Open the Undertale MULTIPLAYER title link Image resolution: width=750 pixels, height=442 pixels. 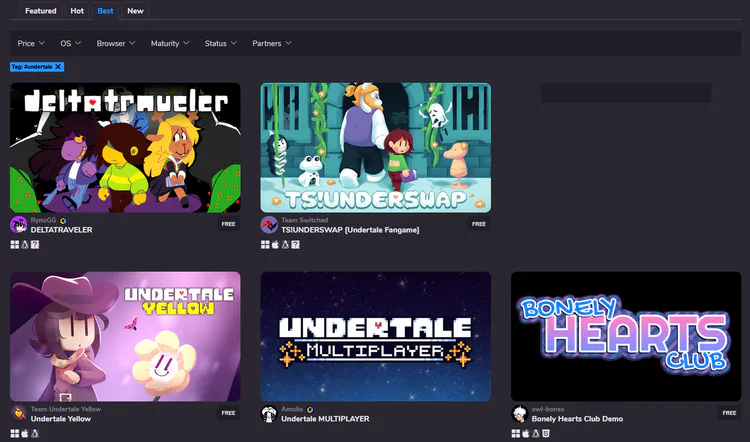pos(325,419)
